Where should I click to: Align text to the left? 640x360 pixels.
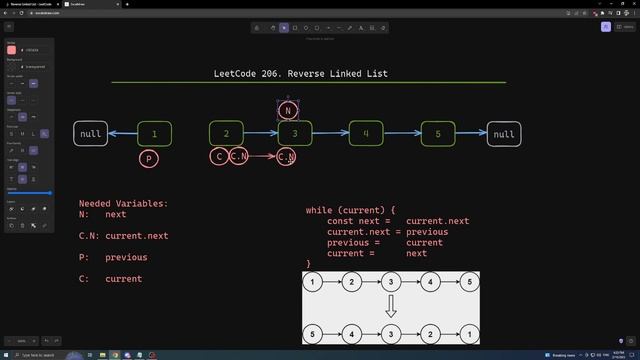click(11, 167)
